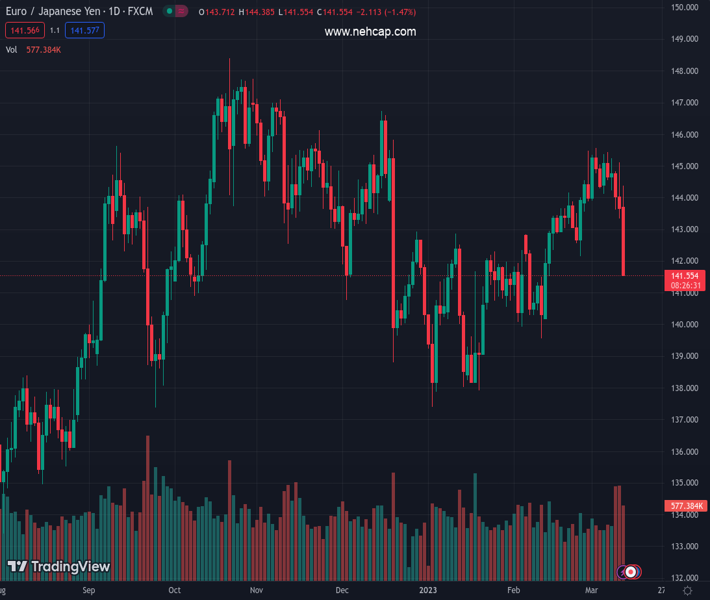
Task: Click the economic event marker on time axis
Action: click(631, 571)
